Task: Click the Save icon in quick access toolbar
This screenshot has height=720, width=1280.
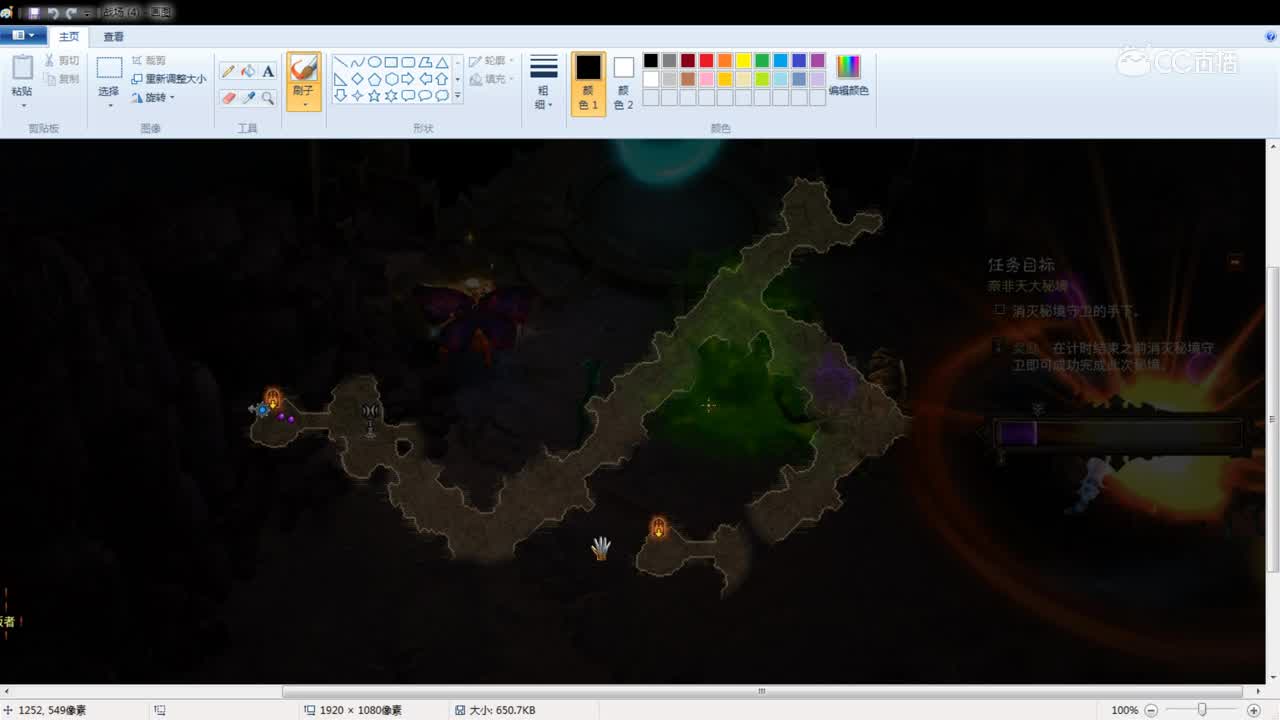Action: click(34, 12)
